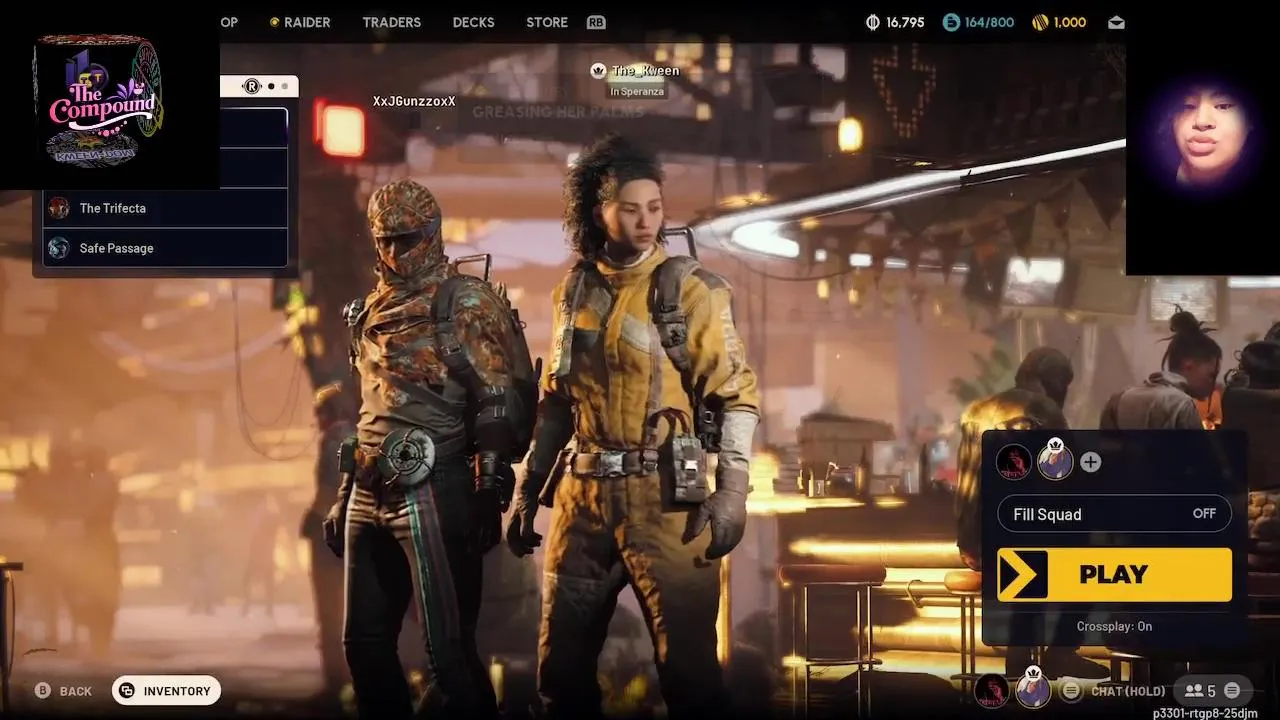This screenshot has height=720, width=1280.
Task: Click the session ID p3301-rtgp8-25djm
Action: click(1205, 713)
